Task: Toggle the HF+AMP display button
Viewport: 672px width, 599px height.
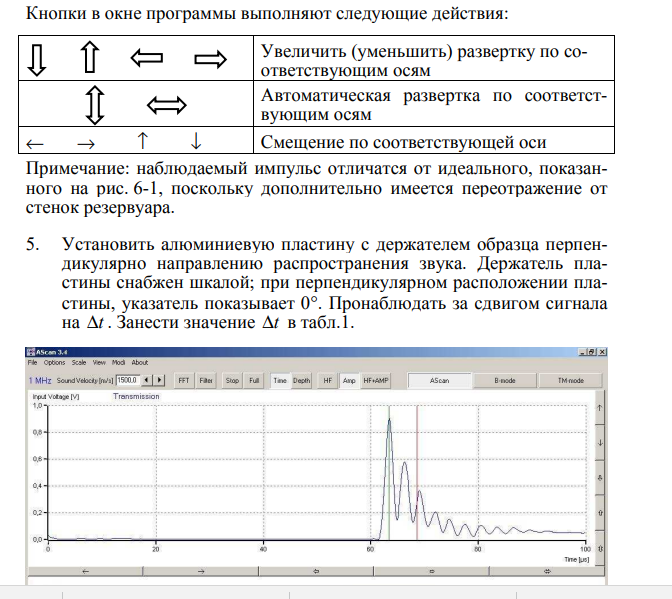Action: click(376, 380)
